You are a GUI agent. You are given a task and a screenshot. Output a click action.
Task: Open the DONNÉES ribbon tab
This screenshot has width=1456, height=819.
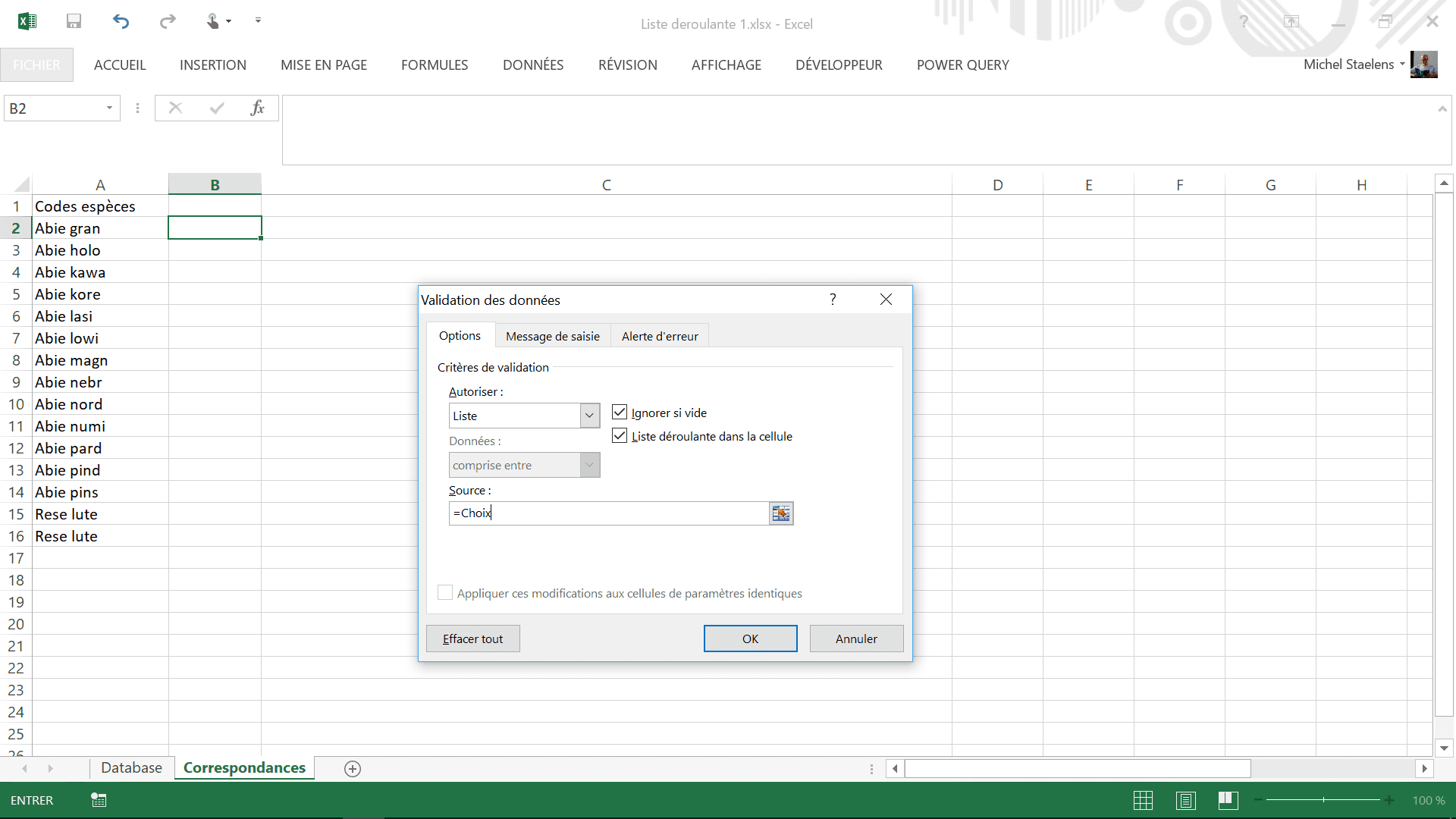tap(532, 65)
